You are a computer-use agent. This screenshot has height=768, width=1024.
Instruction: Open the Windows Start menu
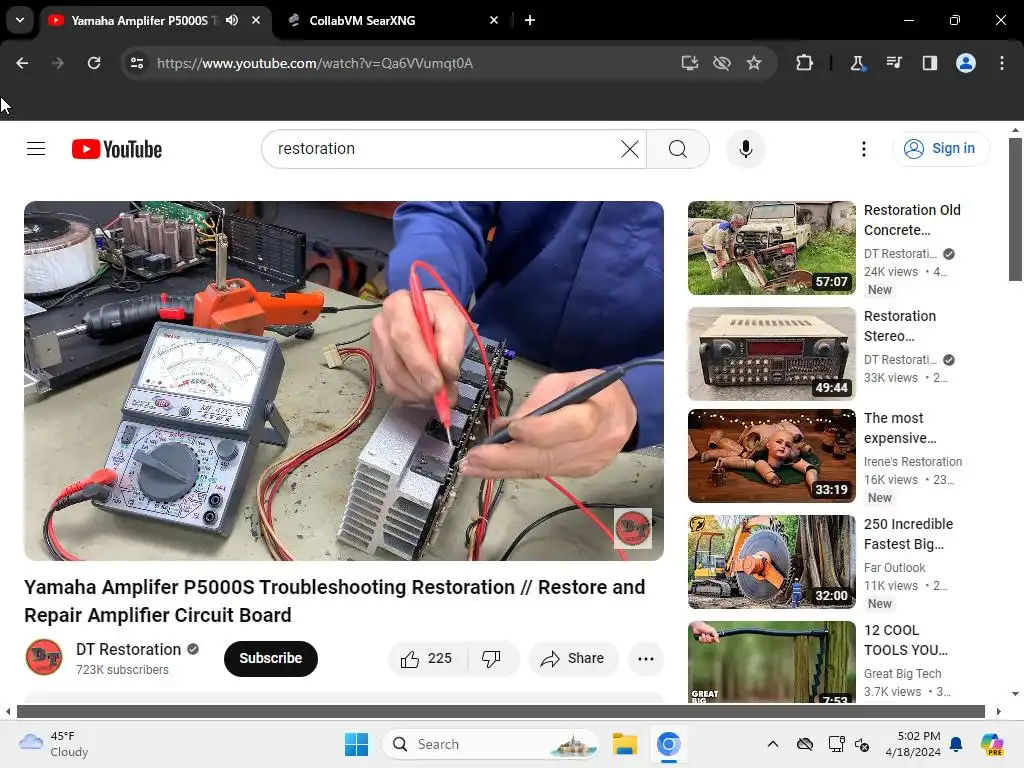point(357,744)
